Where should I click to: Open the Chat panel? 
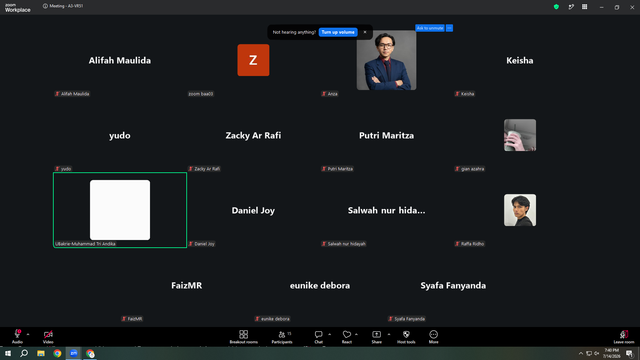(318, 337)
